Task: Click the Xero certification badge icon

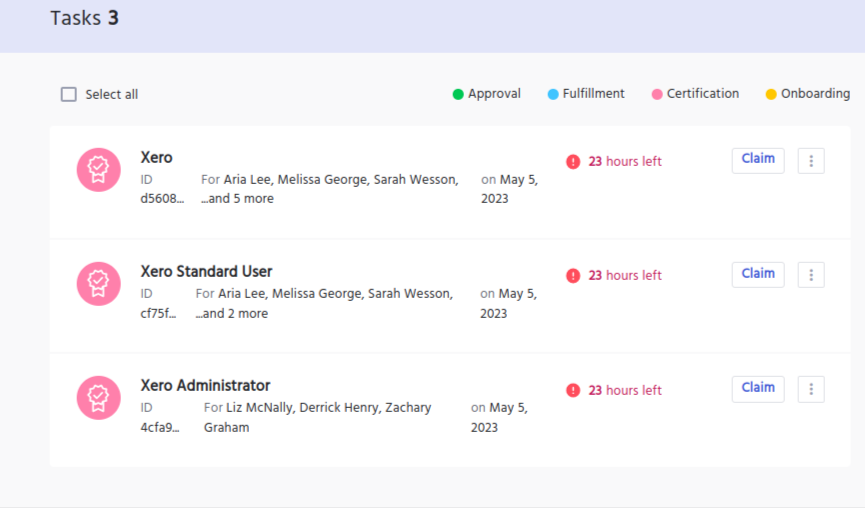Action: tap(98, 169)
